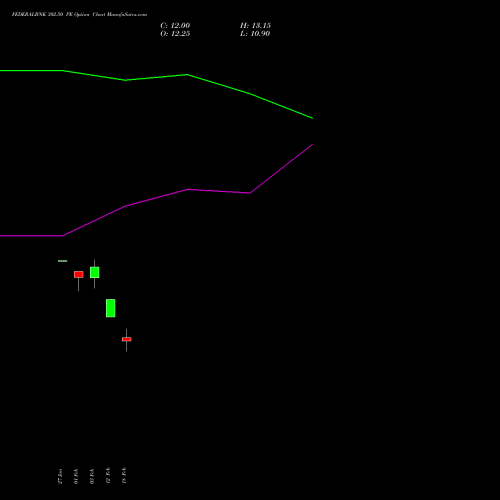Click the tall green candle without wicks
This screenshot has width=500, height=500.
[110, 308]
